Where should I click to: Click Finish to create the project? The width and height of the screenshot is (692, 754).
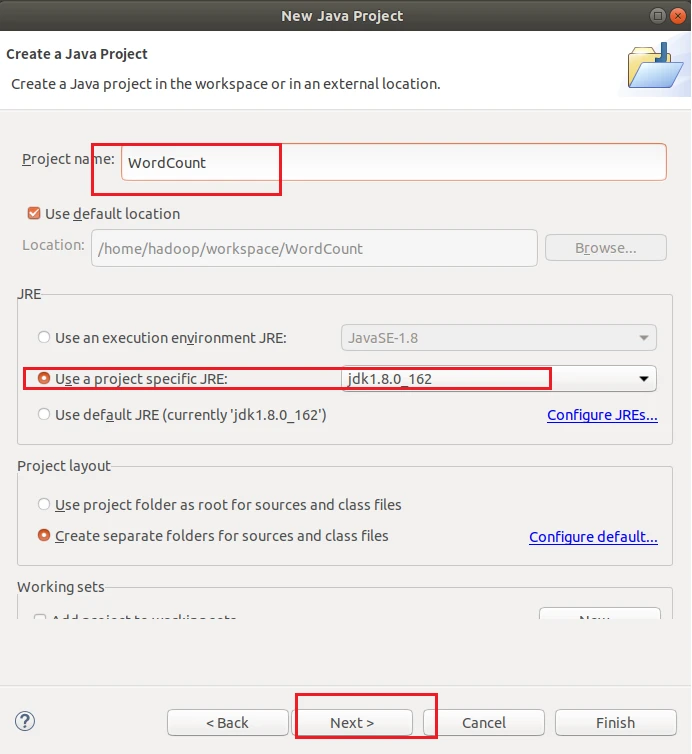615,722
